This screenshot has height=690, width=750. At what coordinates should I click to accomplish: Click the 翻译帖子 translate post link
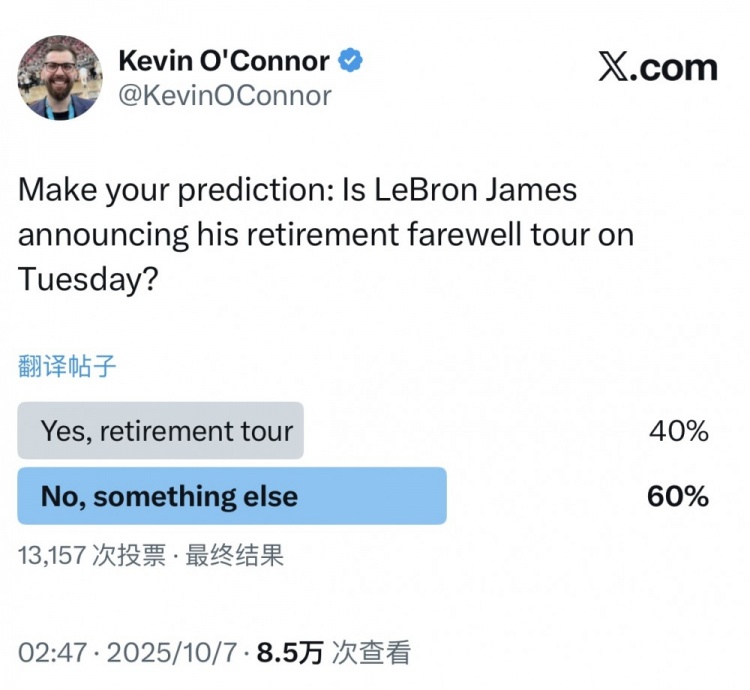click(67, 366)
